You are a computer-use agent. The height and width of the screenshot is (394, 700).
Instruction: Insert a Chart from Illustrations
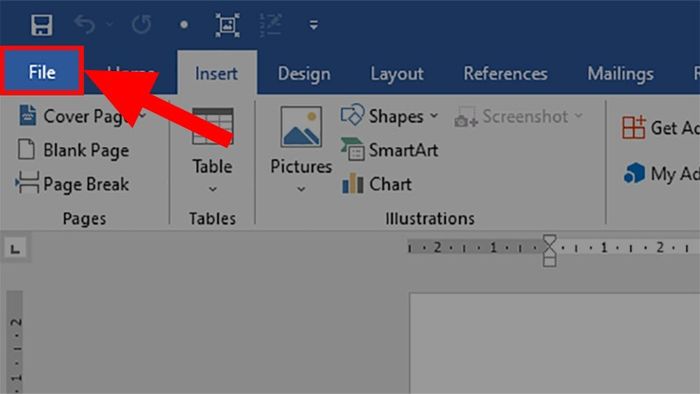click(376, 184)
